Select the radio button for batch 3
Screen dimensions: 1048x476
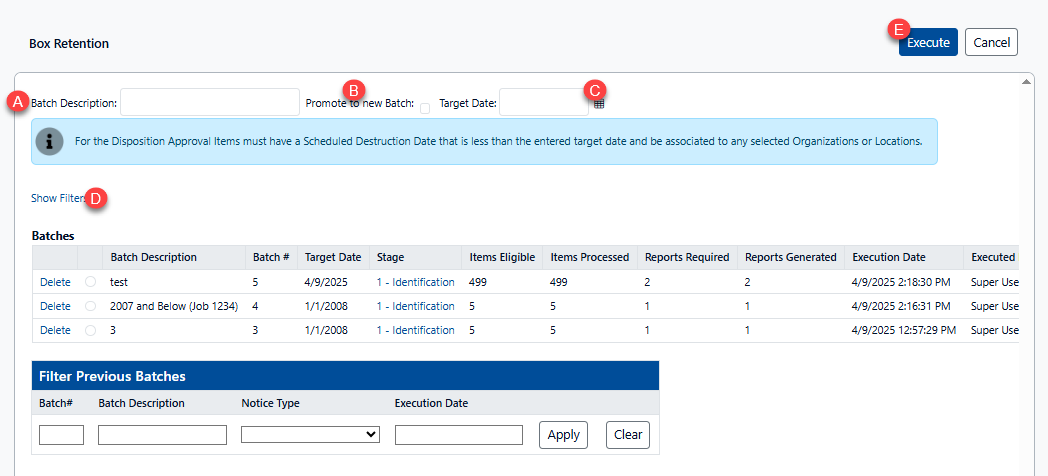pos(91,330)
